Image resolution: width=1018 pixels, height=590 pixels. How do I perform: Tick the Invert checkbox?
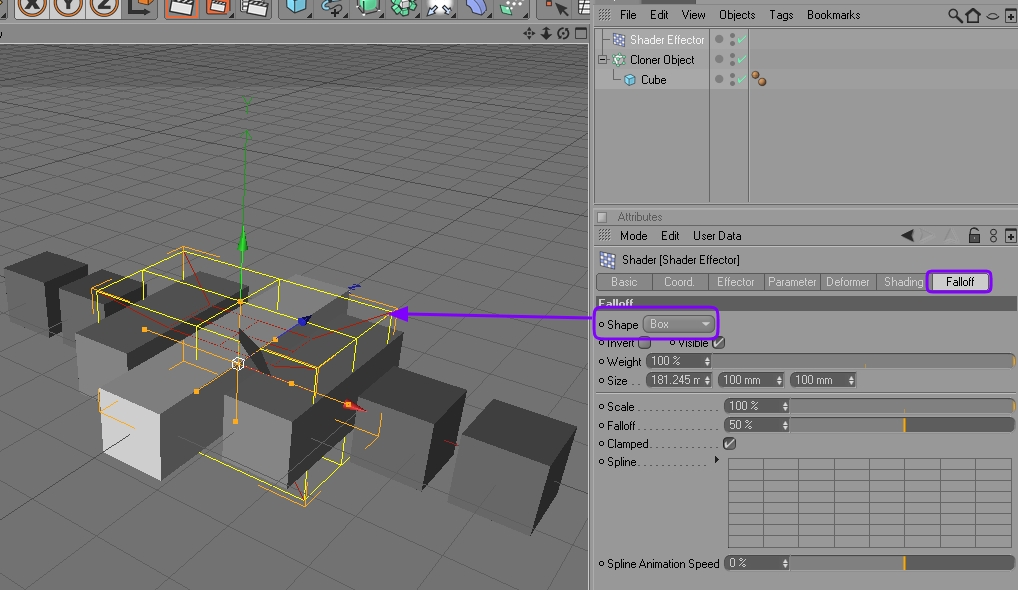point(645,343)
